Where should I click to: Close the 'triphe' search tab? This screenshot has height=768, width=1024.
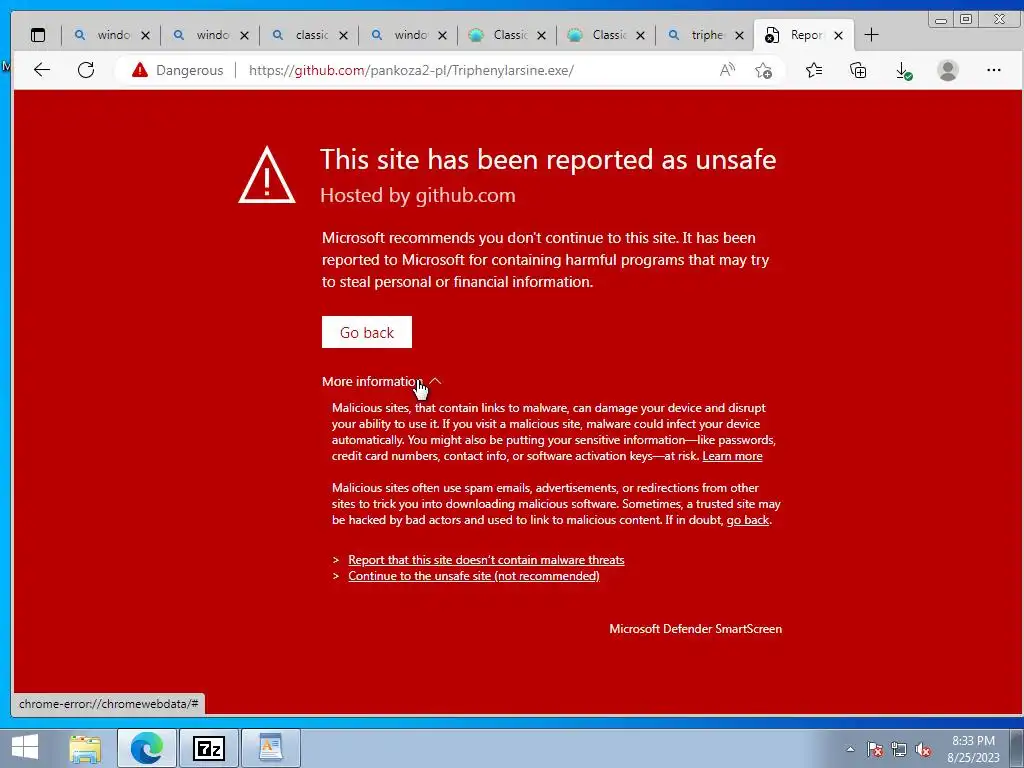pyautogui.click(x=739, y=35)
